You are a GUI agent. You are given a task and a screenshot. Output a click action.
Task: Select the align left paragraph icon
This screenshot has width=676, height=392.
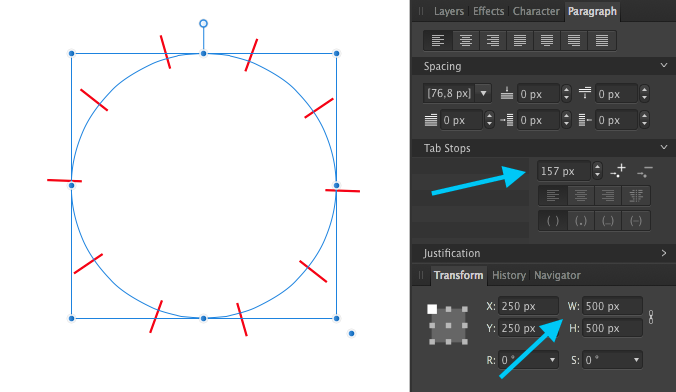[438, 41]
